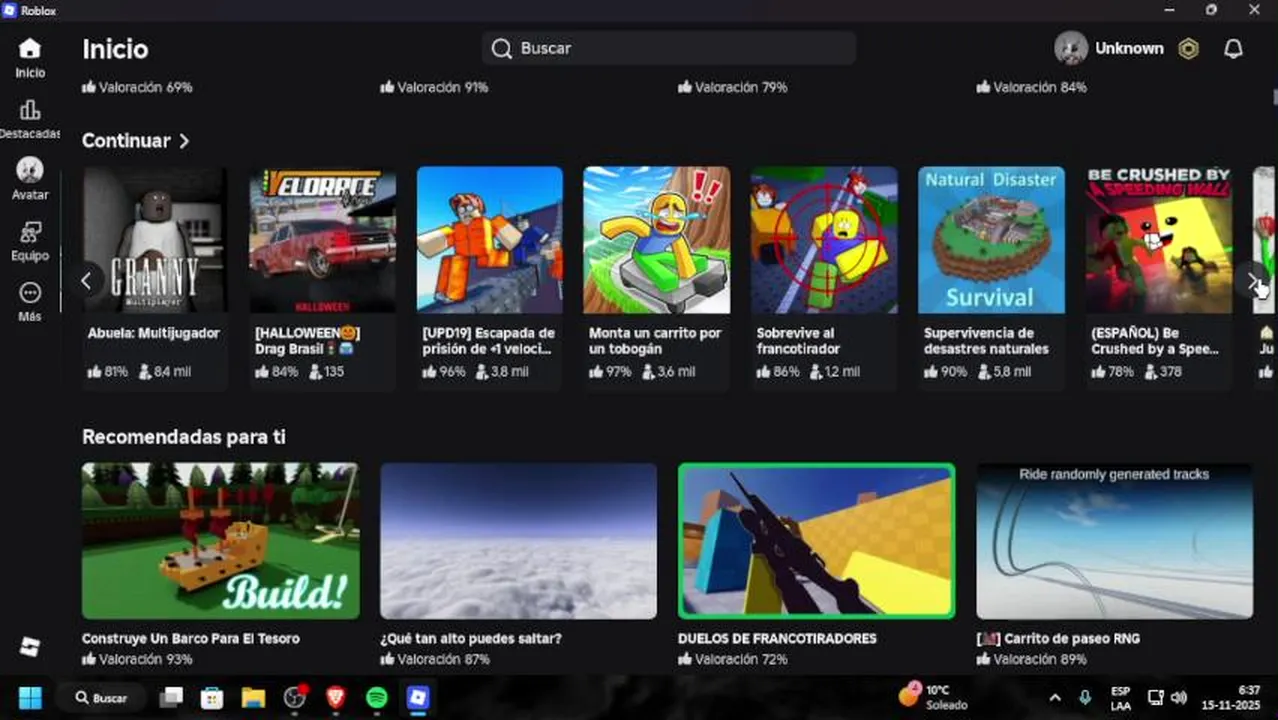Image resolution: width=1278 pixels, height=720 pixels.
Task: Open the Más three-dots sidebar icon
Action: pos(30,293)
